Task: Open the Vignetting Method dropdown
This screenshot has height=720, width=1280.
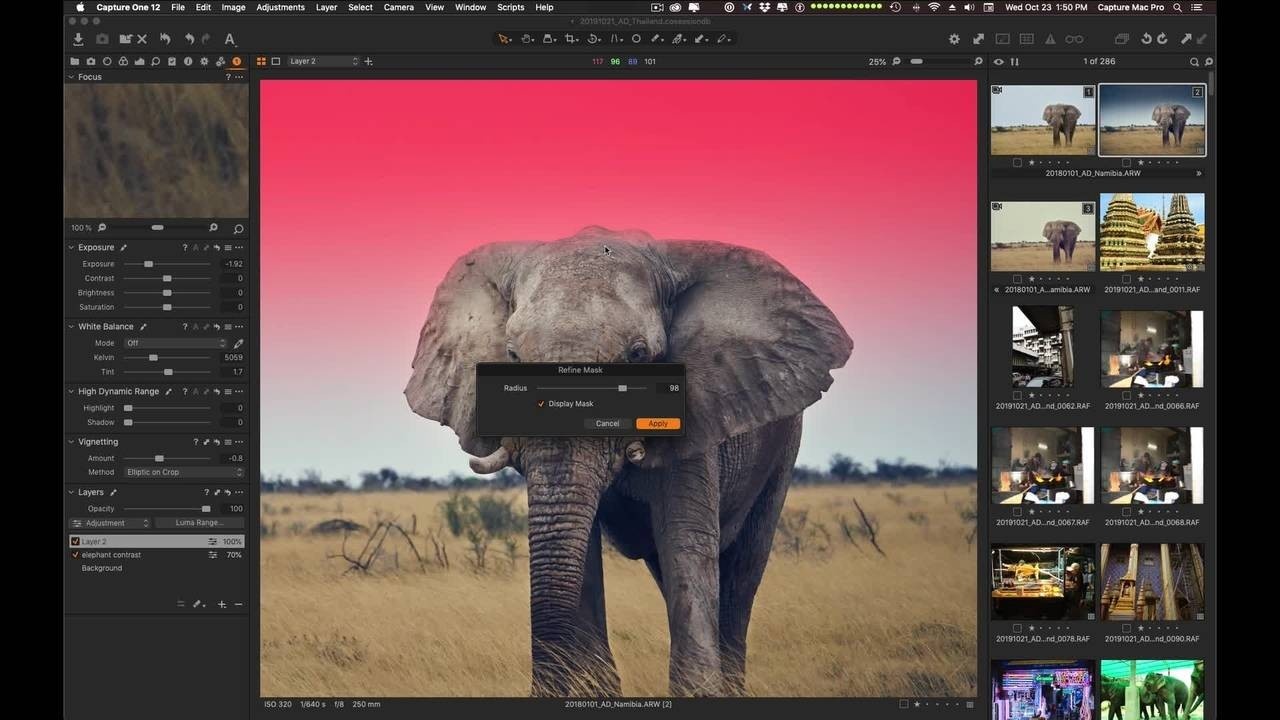Action: tap(184, 472)
